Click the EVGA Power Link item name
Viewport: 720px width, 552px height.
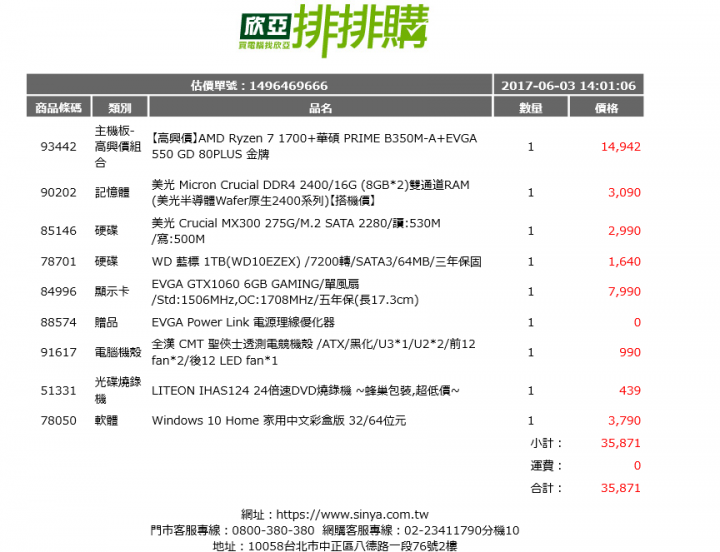(243, 322)
